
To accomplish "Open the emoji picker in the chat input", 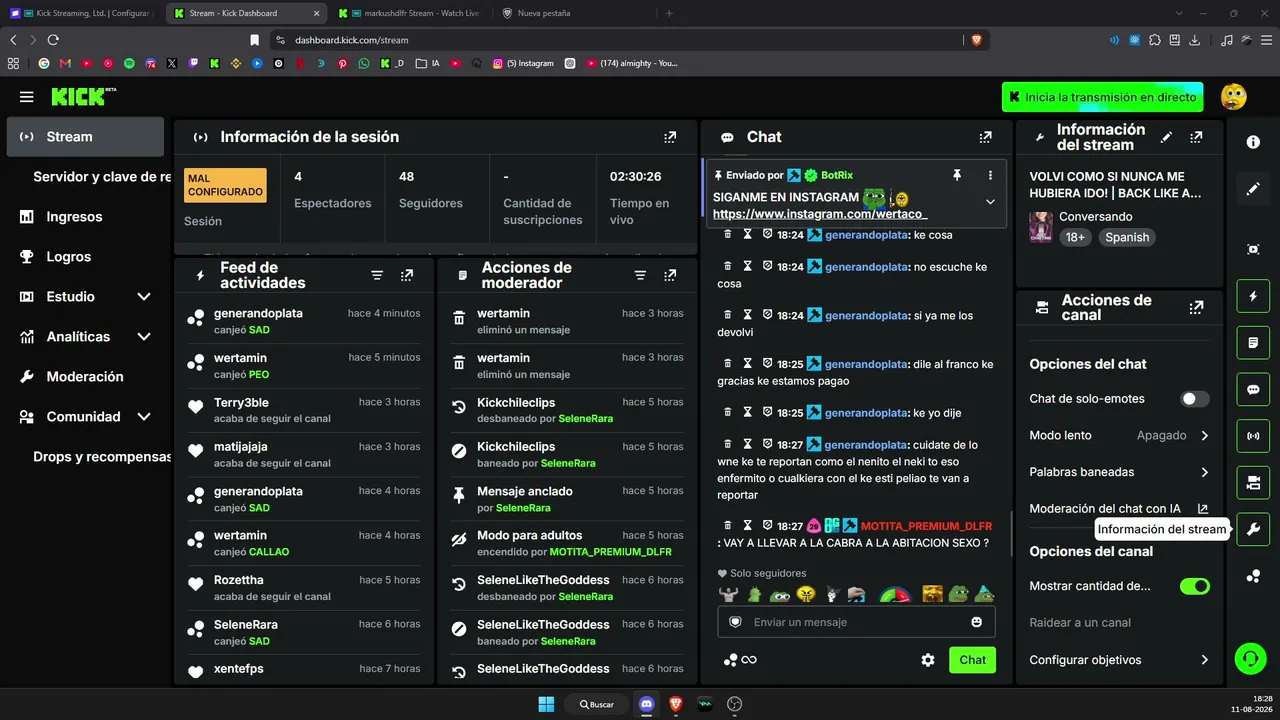I will coord(977,622).
